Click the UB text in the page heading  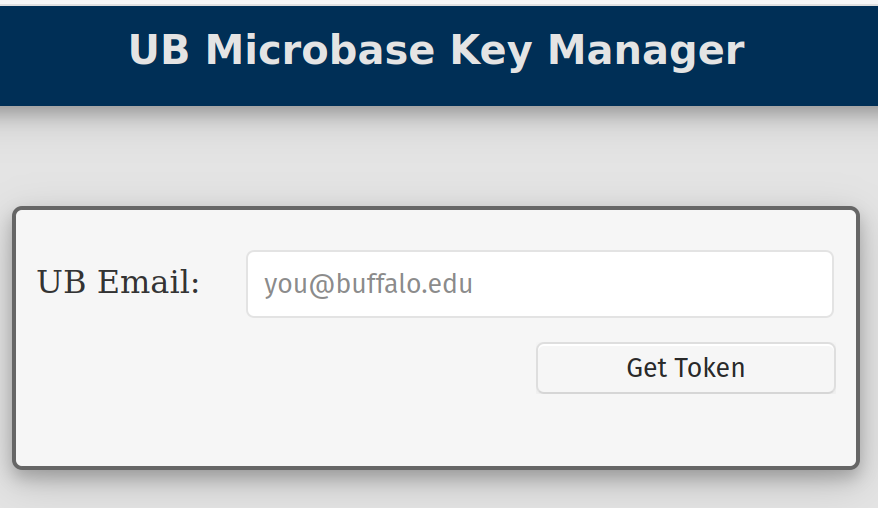[159, 51]
